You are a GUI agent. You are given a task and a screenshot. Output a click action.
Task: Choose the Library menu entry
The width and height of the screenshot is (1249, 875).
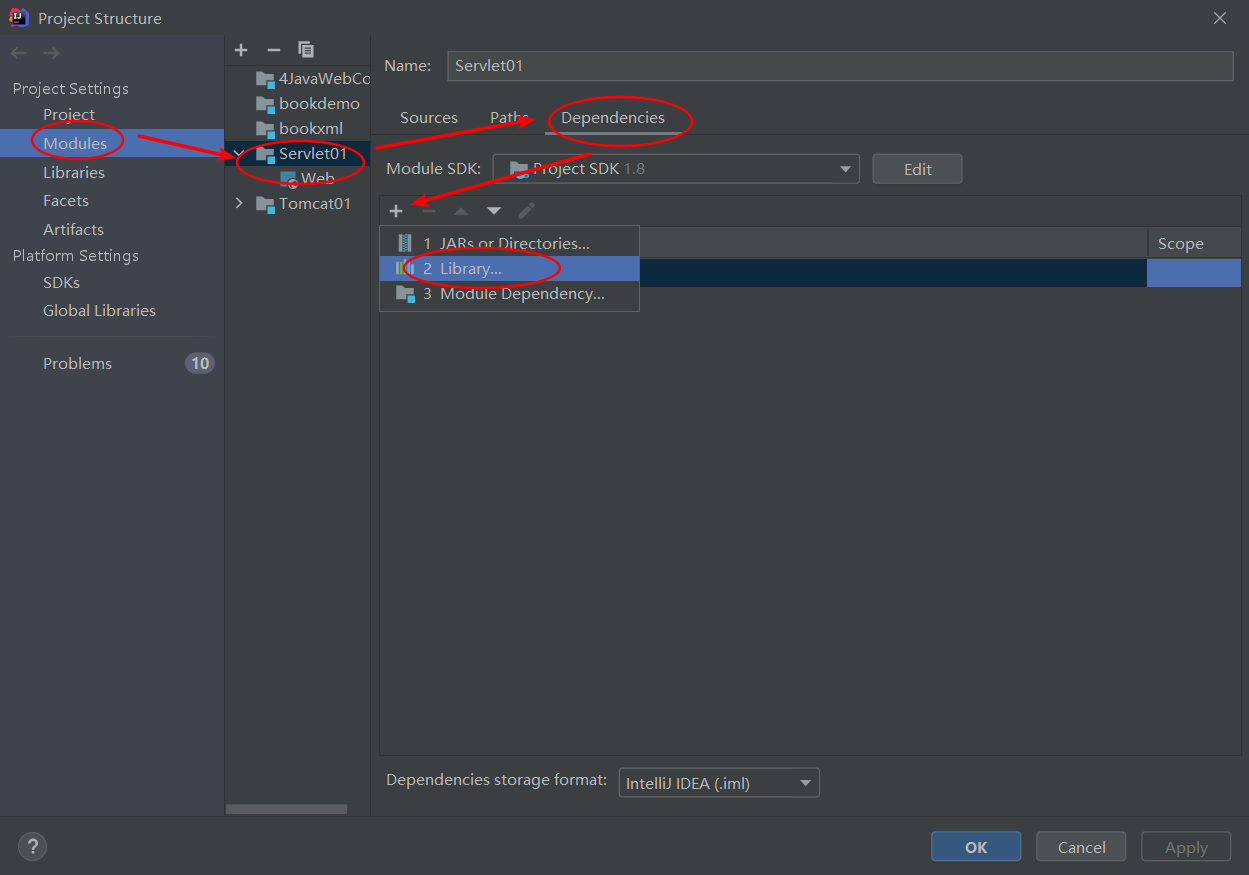coord(509,269)
